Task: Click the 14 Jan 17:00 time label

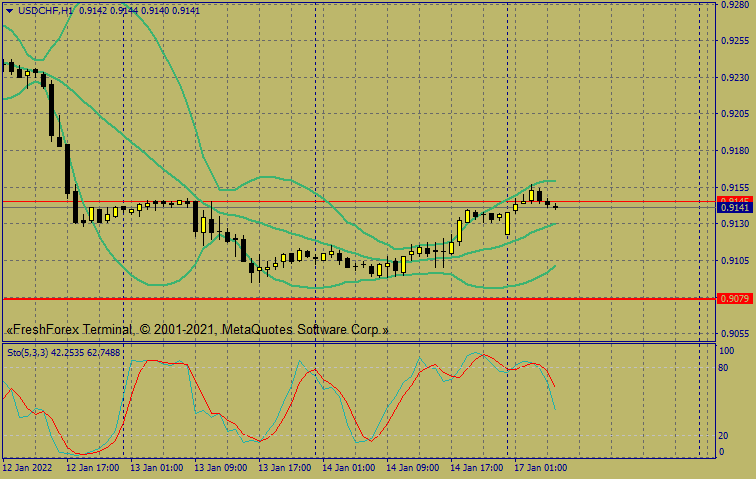Action: [477, 467]
